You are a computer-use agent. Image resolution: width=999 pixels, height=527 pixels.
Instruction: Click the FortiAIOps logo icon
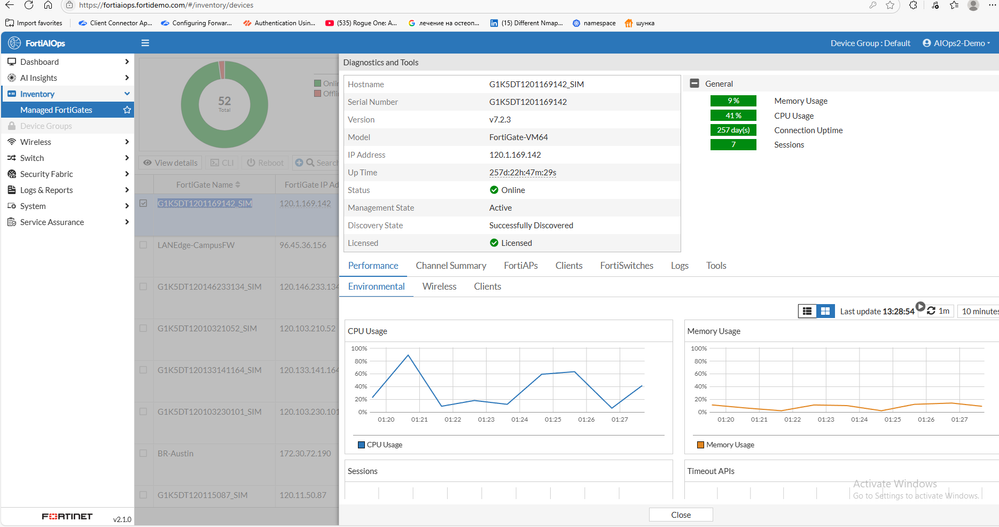click(14, 43)
